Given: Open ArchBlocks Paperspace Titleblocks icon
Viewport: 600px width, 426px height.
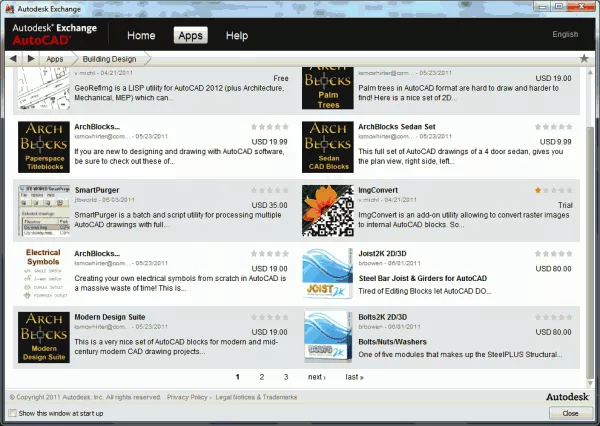Looking at the screenshot, I should (x=44, y=147).
